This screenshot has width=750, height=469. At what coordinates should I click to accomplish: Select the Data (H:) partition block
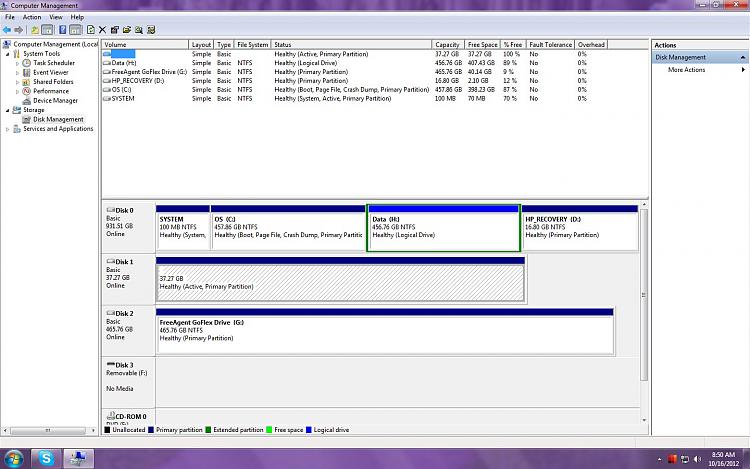click(x=443, y=228)
